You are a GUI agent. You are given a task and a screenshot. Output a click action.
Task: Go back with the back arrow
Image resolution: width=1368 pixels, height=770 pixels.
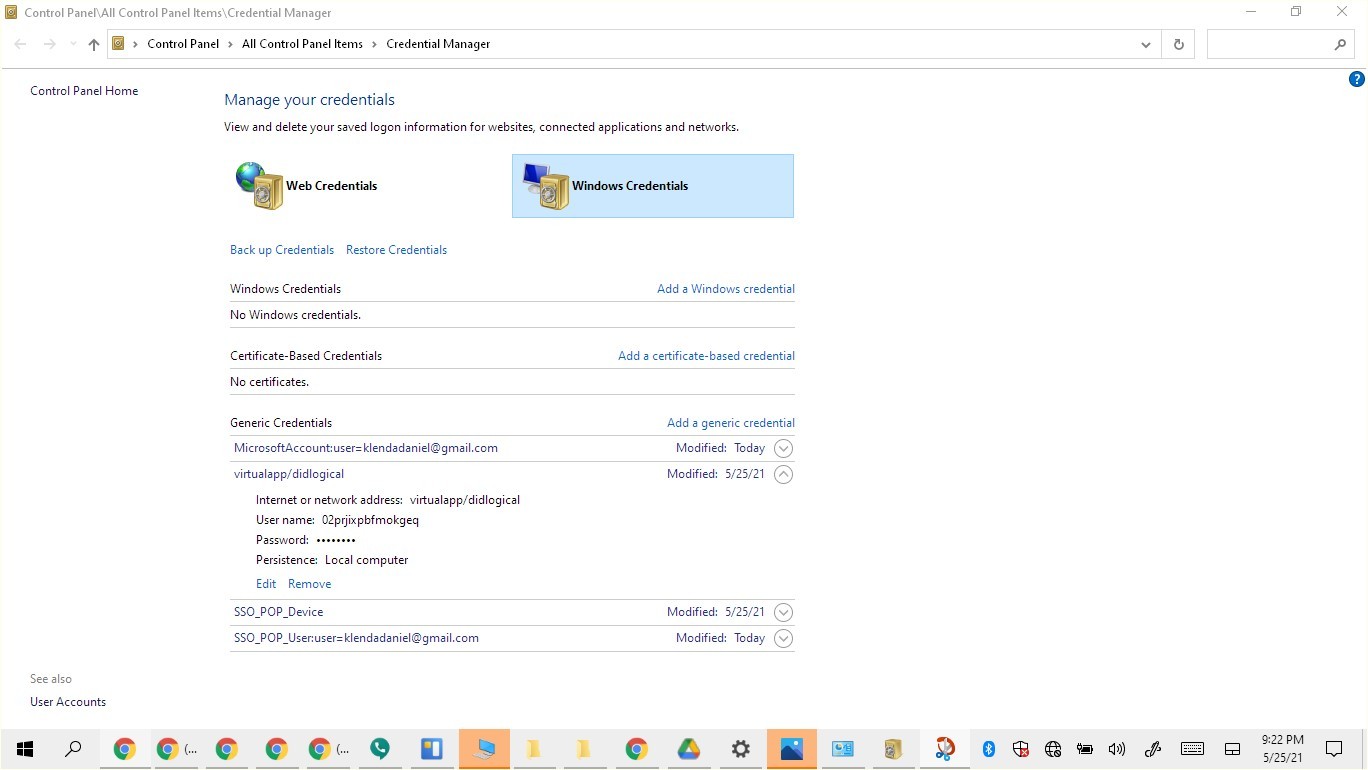20,44
